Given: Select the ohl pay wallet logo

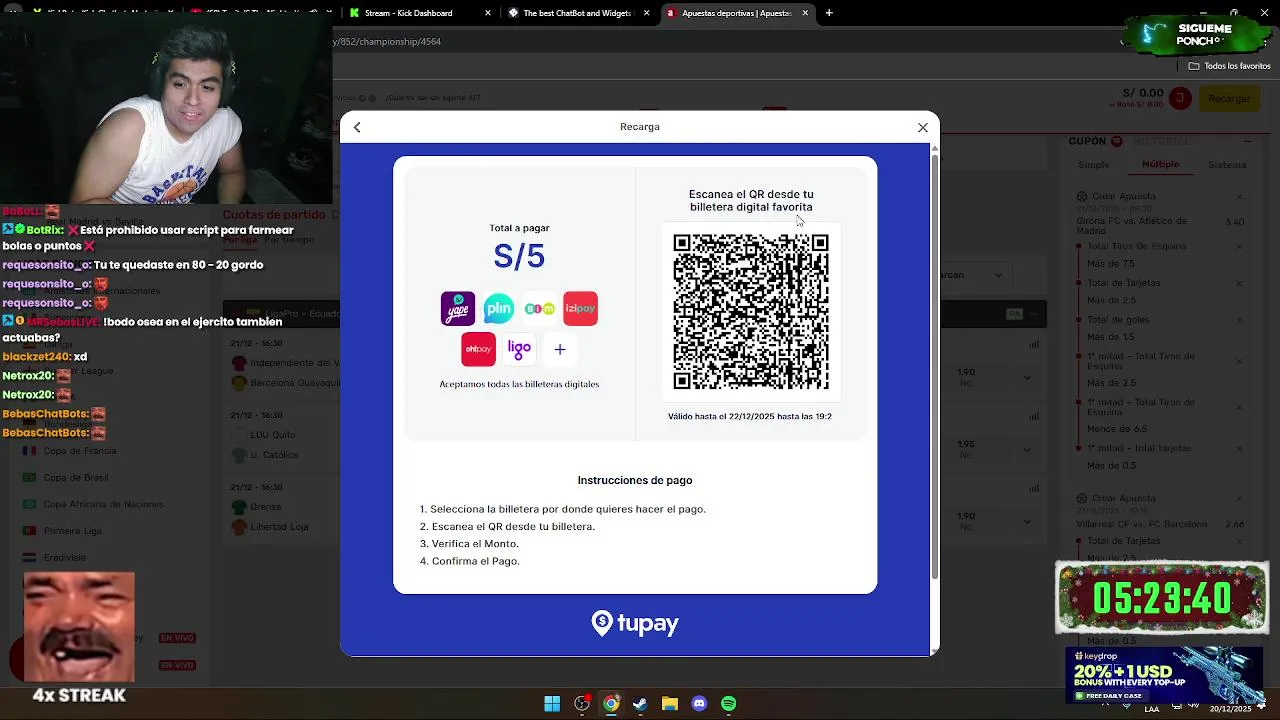Looking at the screenshot, I should coord(478,349).
